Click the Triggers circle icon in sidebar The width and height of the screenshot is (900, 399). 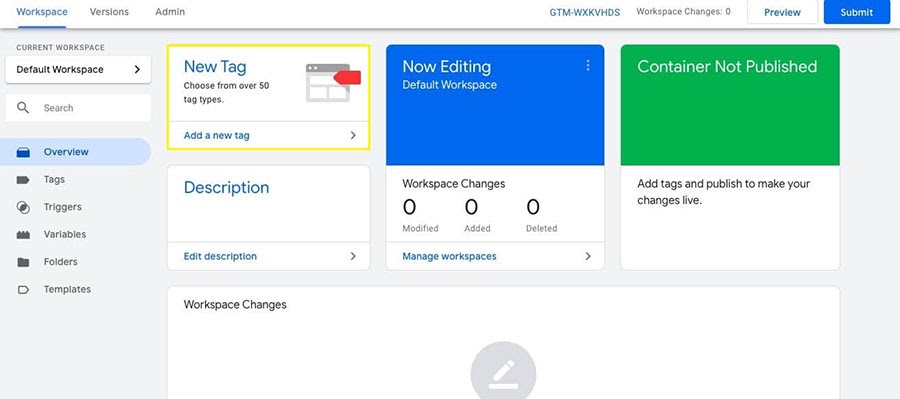[23, 207]
